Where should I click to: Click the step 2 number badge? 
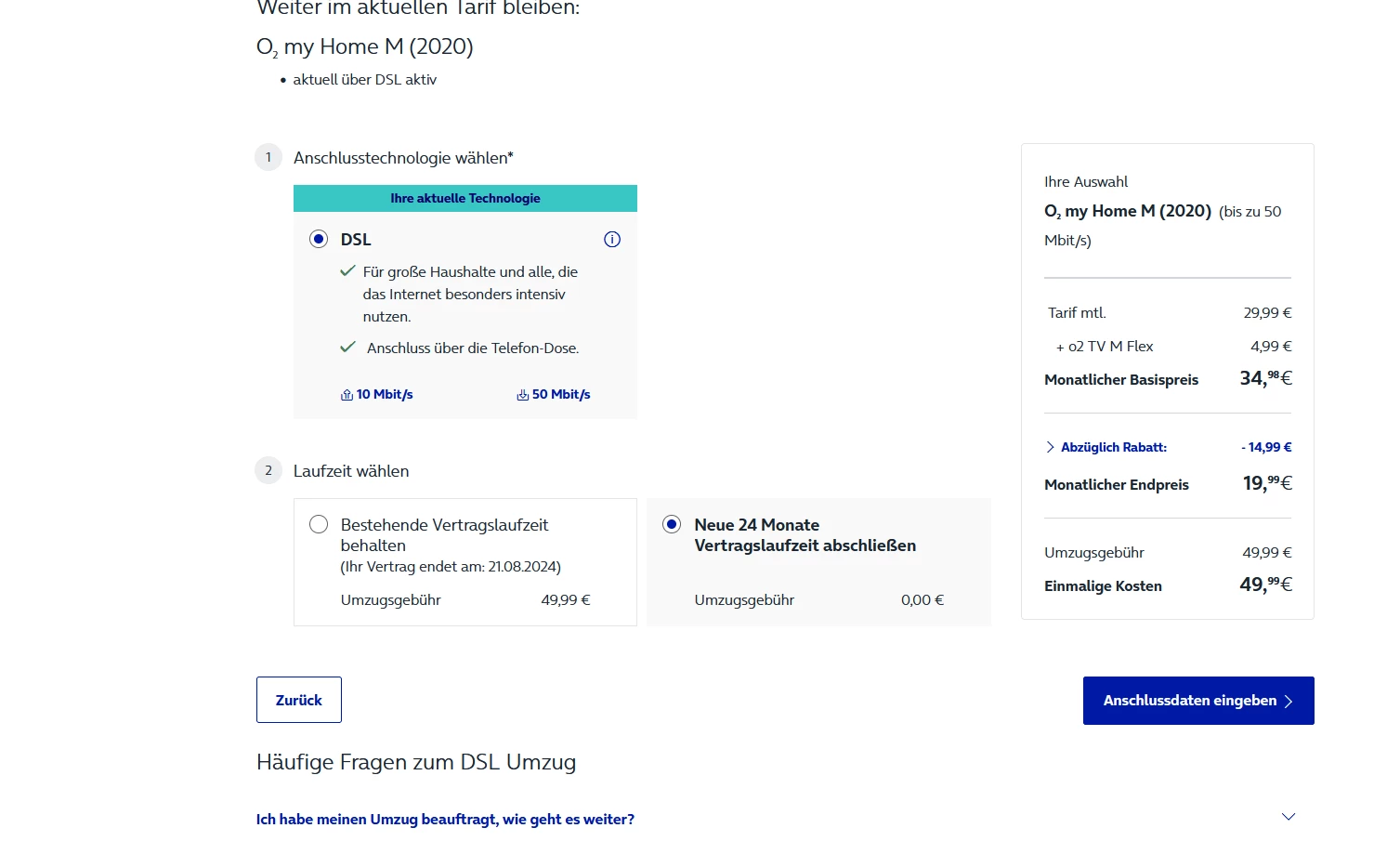tap(268, 470)
